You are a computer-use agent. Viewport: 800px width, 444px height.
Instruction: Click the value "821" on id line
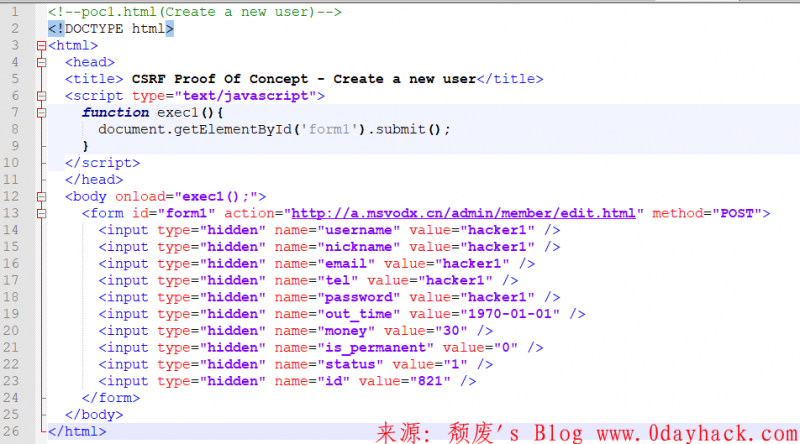point(431,381)
